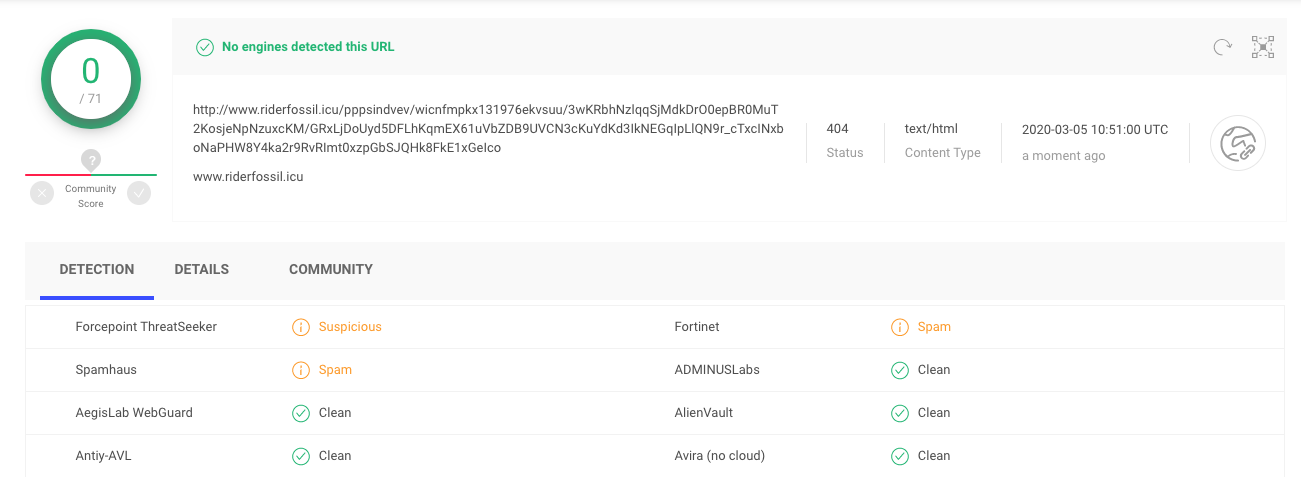Vote malicious with the X icon
Screen dimensions: 1301x477
[x=42, y=193]
